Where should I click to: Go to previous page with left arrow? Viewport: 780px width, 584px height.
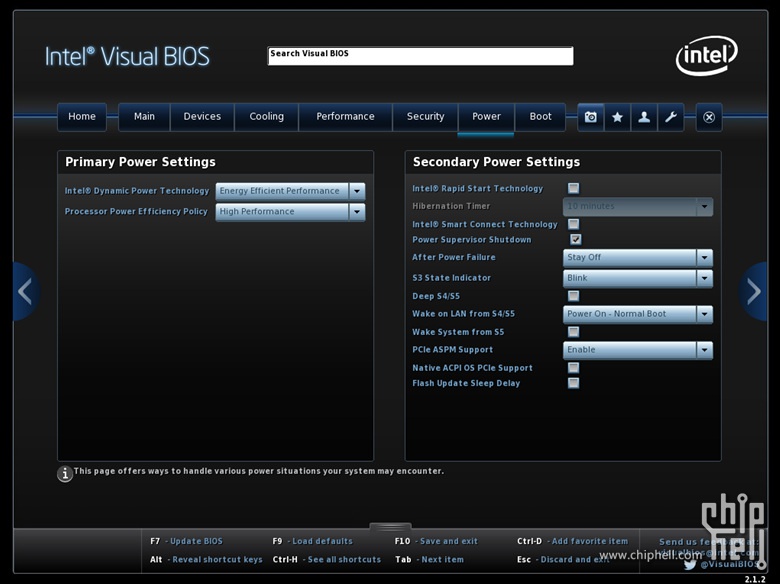coord(25,291)
